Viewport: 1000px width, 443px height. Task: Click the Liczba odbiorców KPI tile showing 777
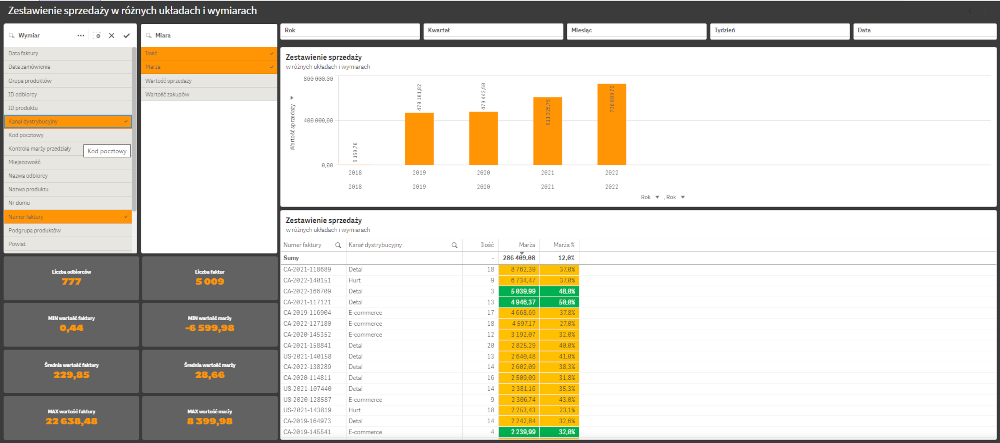(x=71, y=278)
